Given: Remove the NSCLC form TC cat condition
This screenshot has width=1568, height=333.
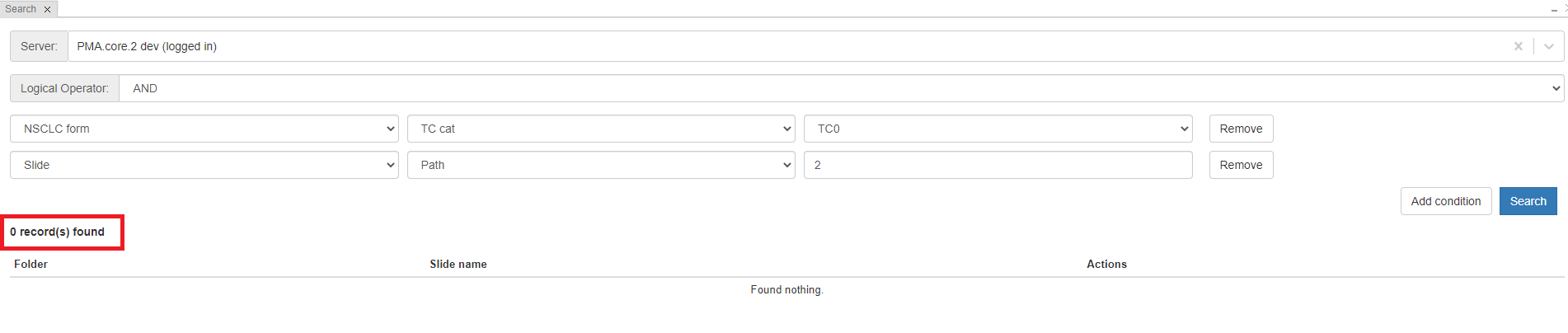Looking at the screenshot, I should click(x=1241, y=129).
